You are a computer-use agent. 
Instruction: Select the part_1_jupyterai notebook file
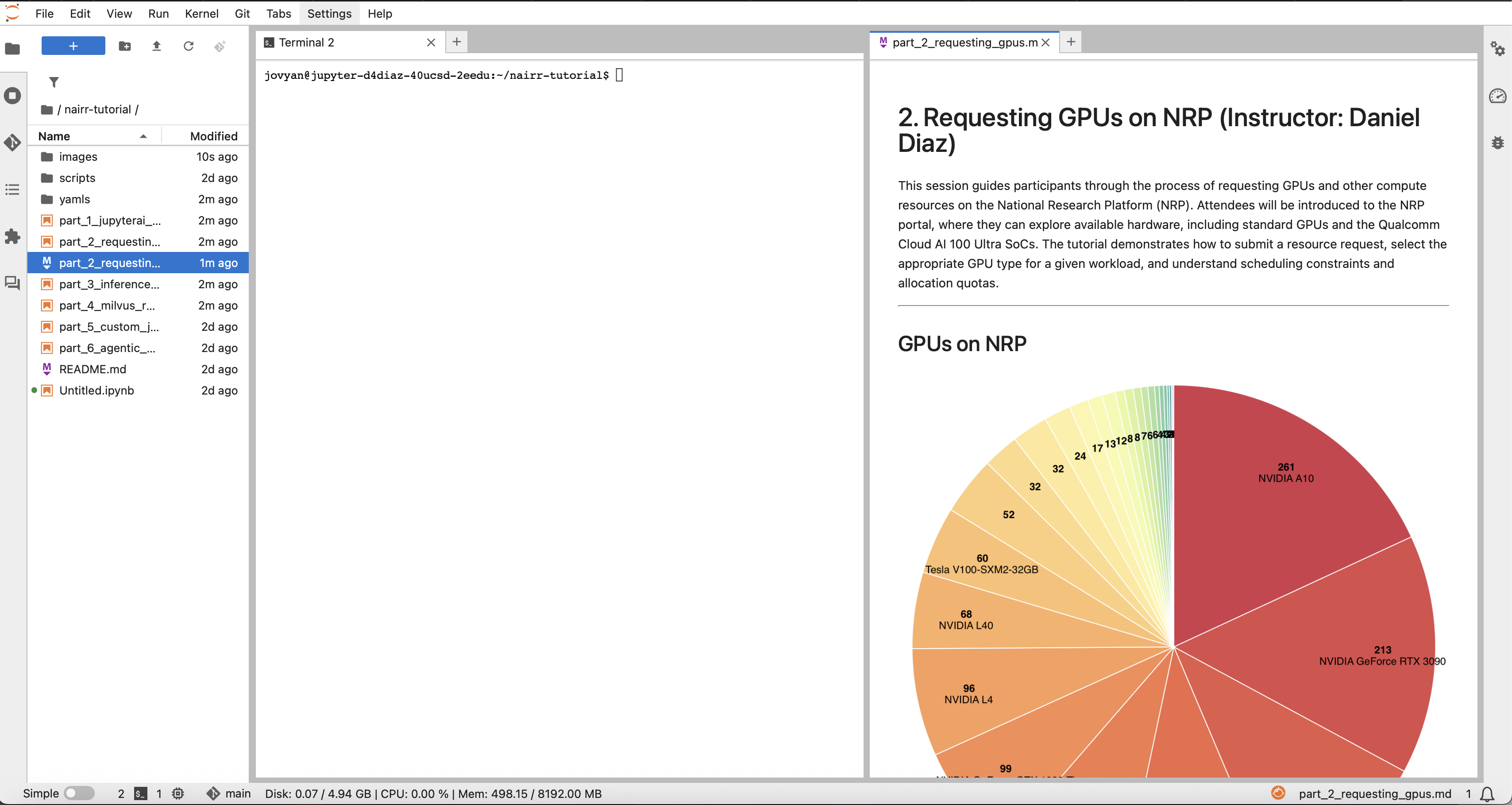tap(139, 221)
